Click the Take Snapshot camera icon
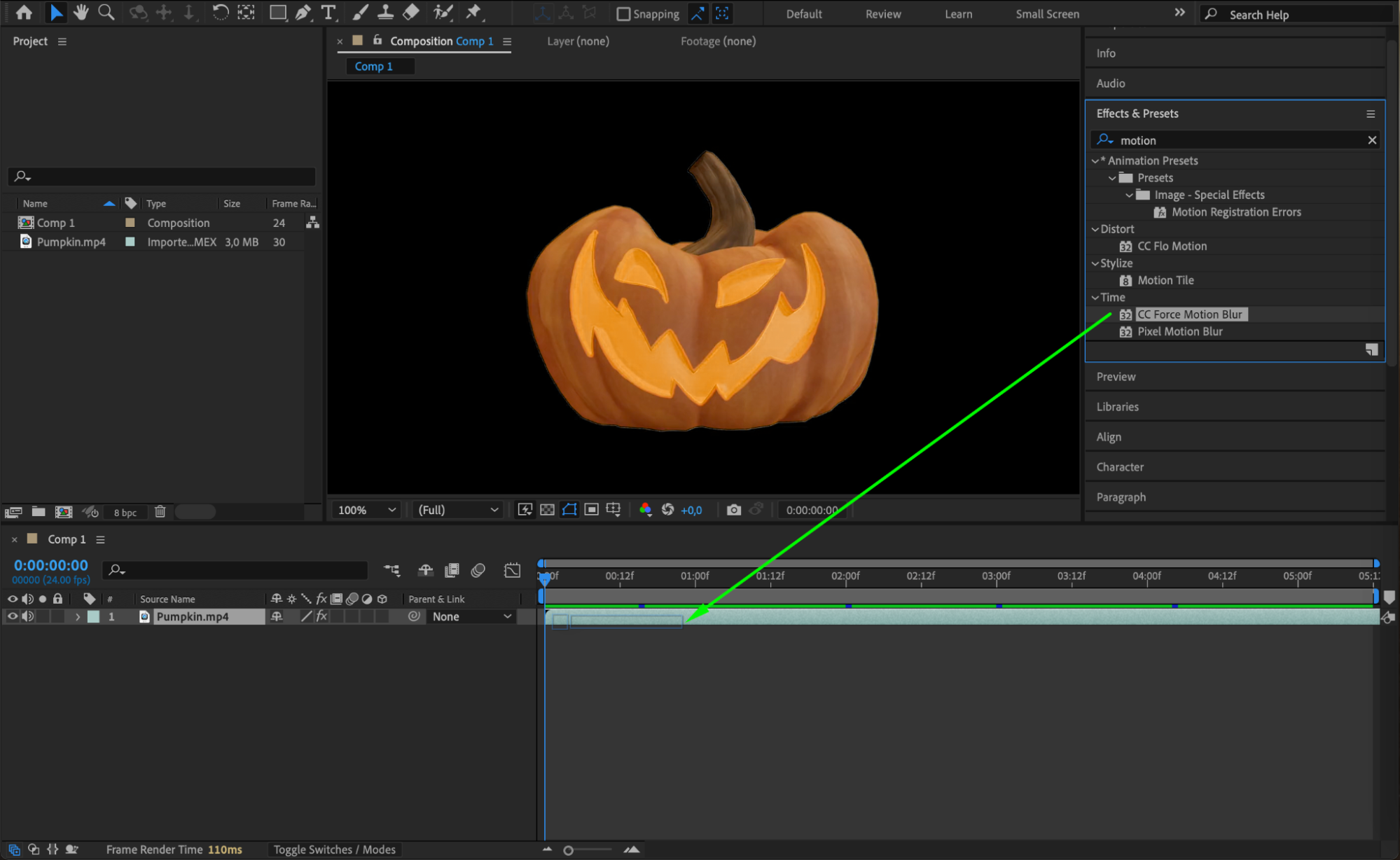Screen dimensions: 1400x860 pyautogui.click(x=733, y=510)
